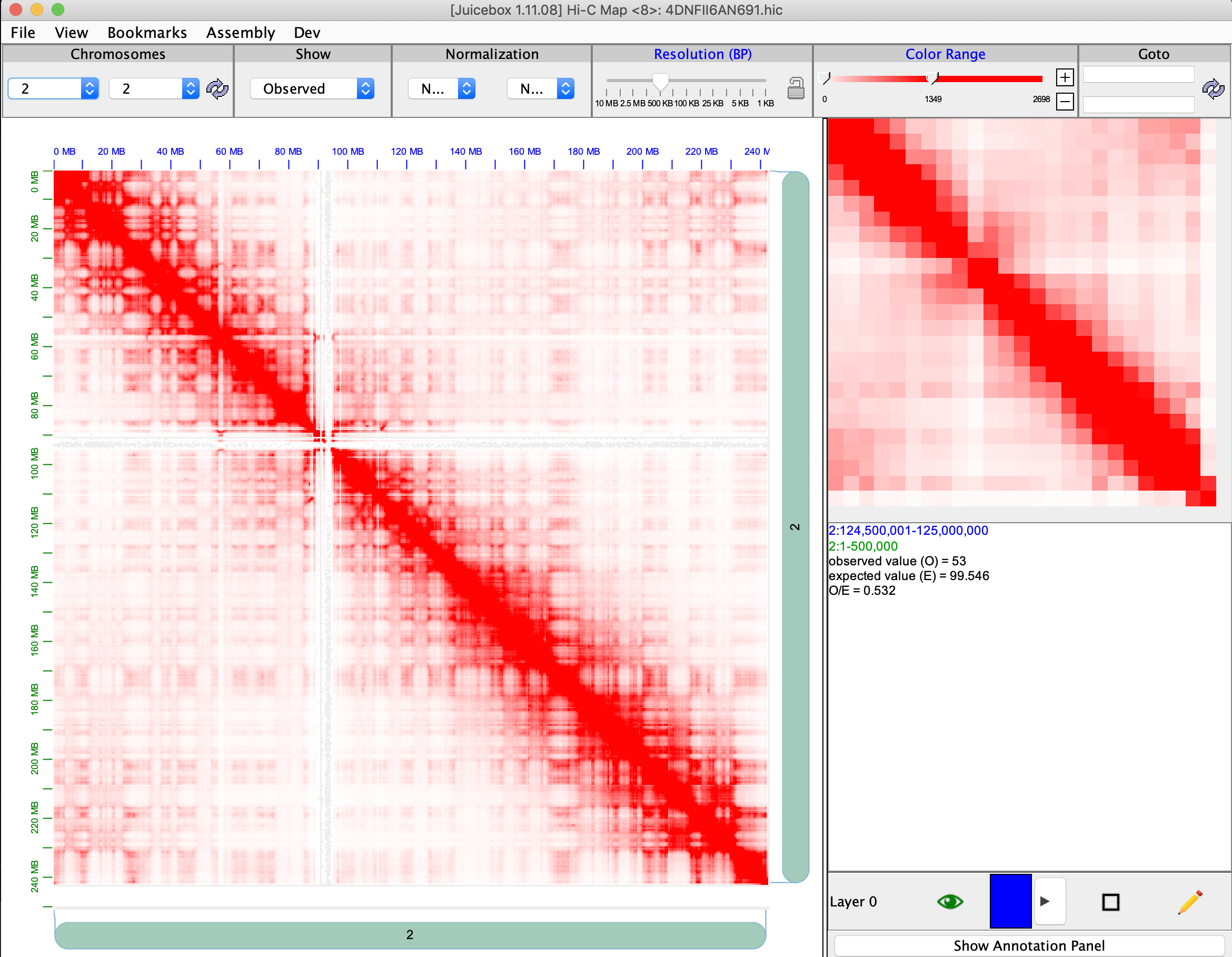Toggle Layer 0 visibility with the eye icon
Screen dimensions: 1232x957
click(950, 901)
